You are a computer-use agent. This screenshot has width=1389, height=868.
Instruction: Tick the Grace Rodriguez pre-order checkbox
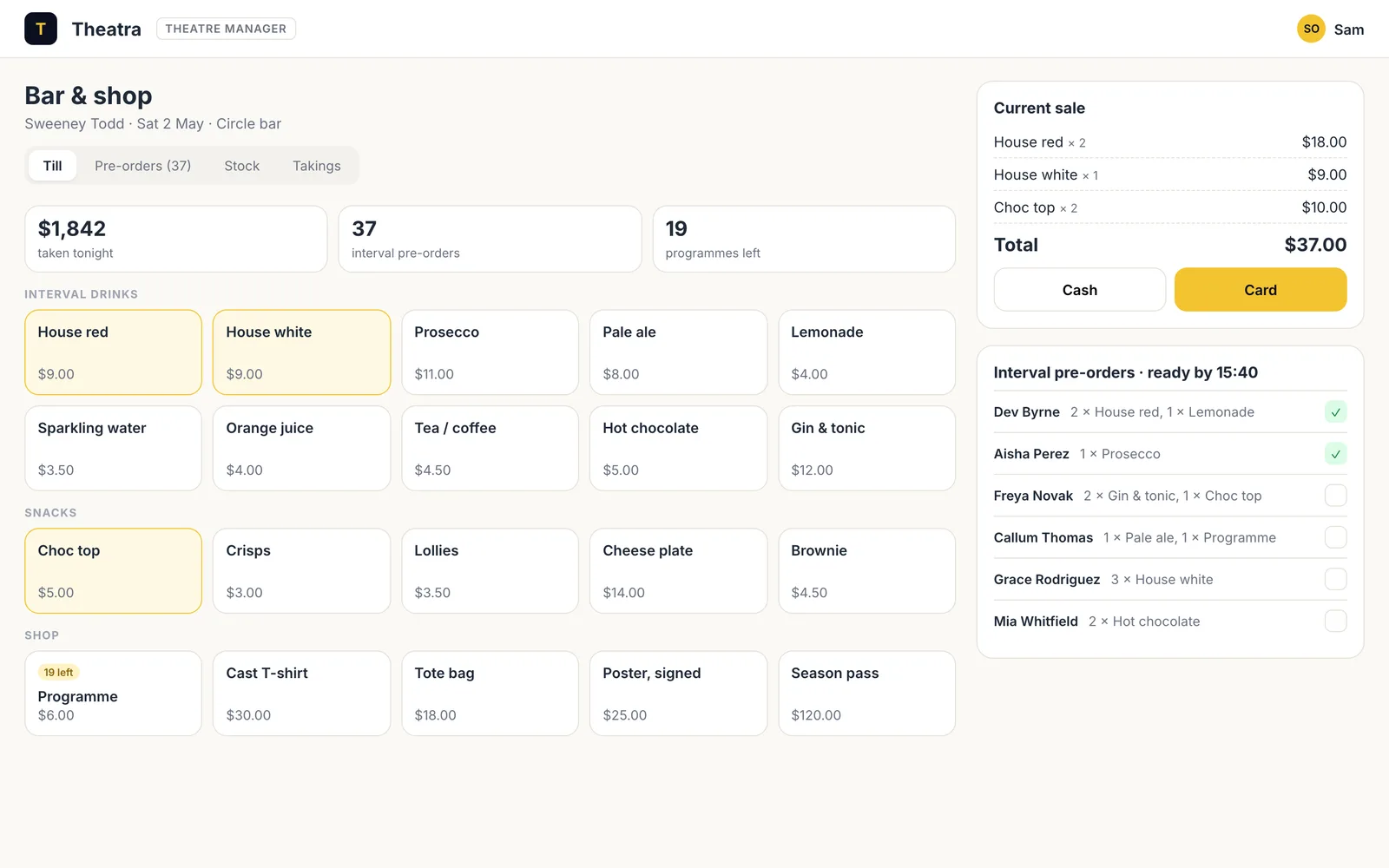click(x=1335, y=579)
